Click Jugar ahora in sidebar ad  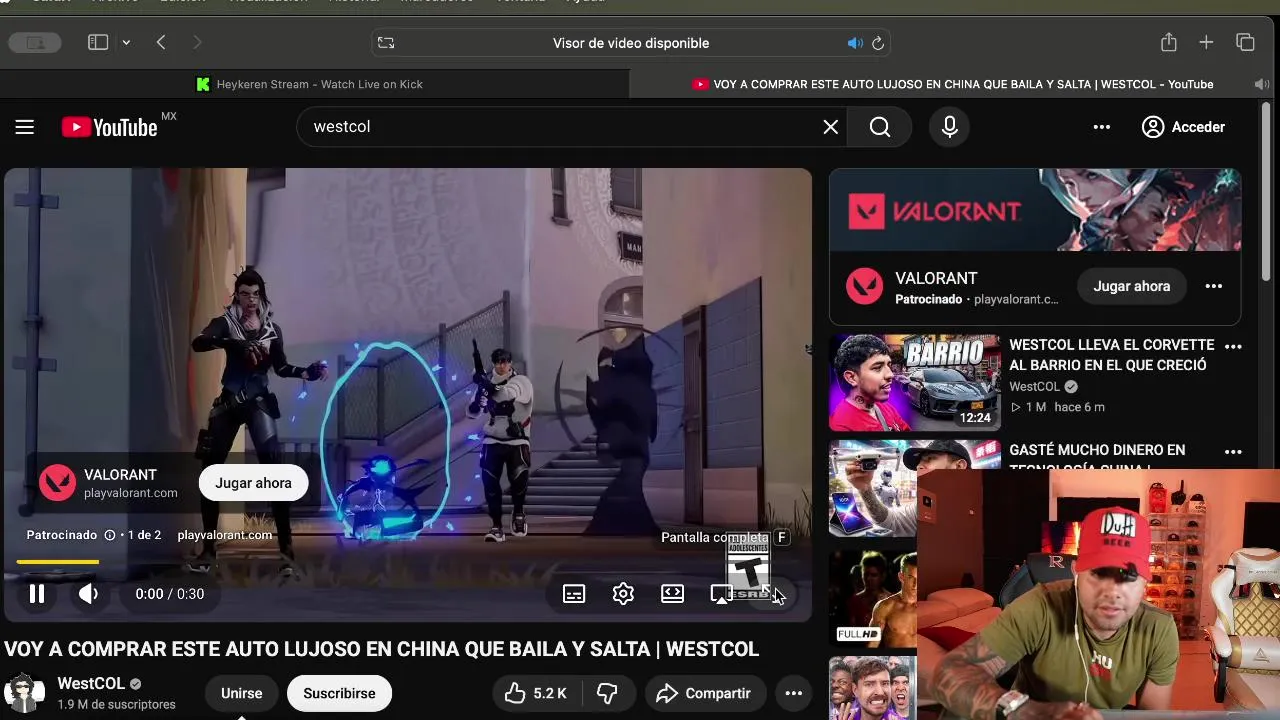pos(1131,286)
